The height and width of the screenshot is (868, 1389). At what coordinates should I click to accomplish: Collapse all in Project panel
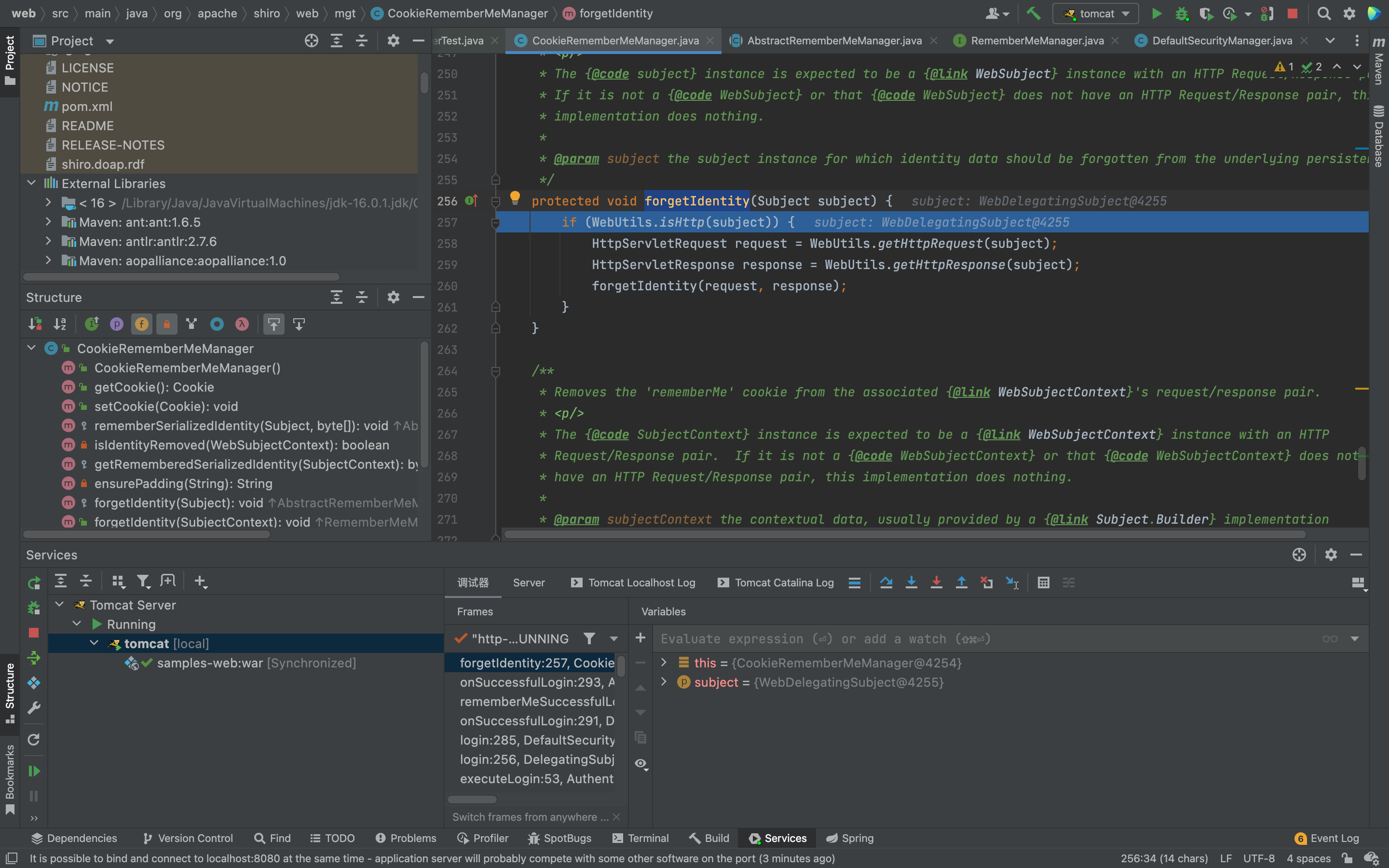coord(362,41)
